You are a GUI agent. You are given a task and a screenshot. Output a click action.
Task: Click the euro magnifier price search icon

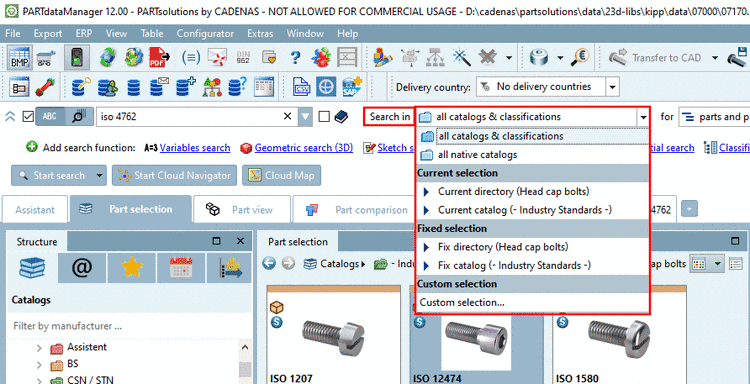click(581, 58)
